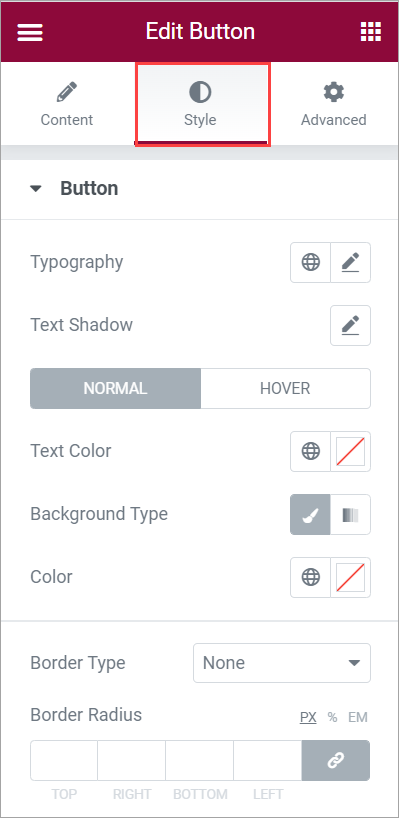Switch to the NORMAL state

pyautogui.click(x=115, y=388)
